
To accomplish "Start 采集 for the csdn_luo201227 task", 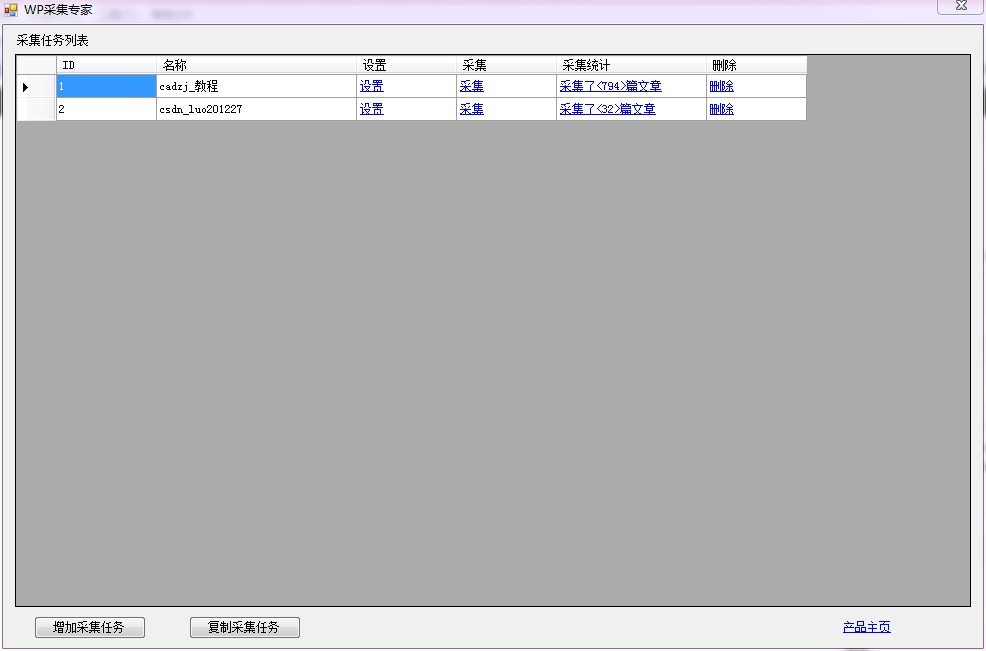I will point(471,110).
